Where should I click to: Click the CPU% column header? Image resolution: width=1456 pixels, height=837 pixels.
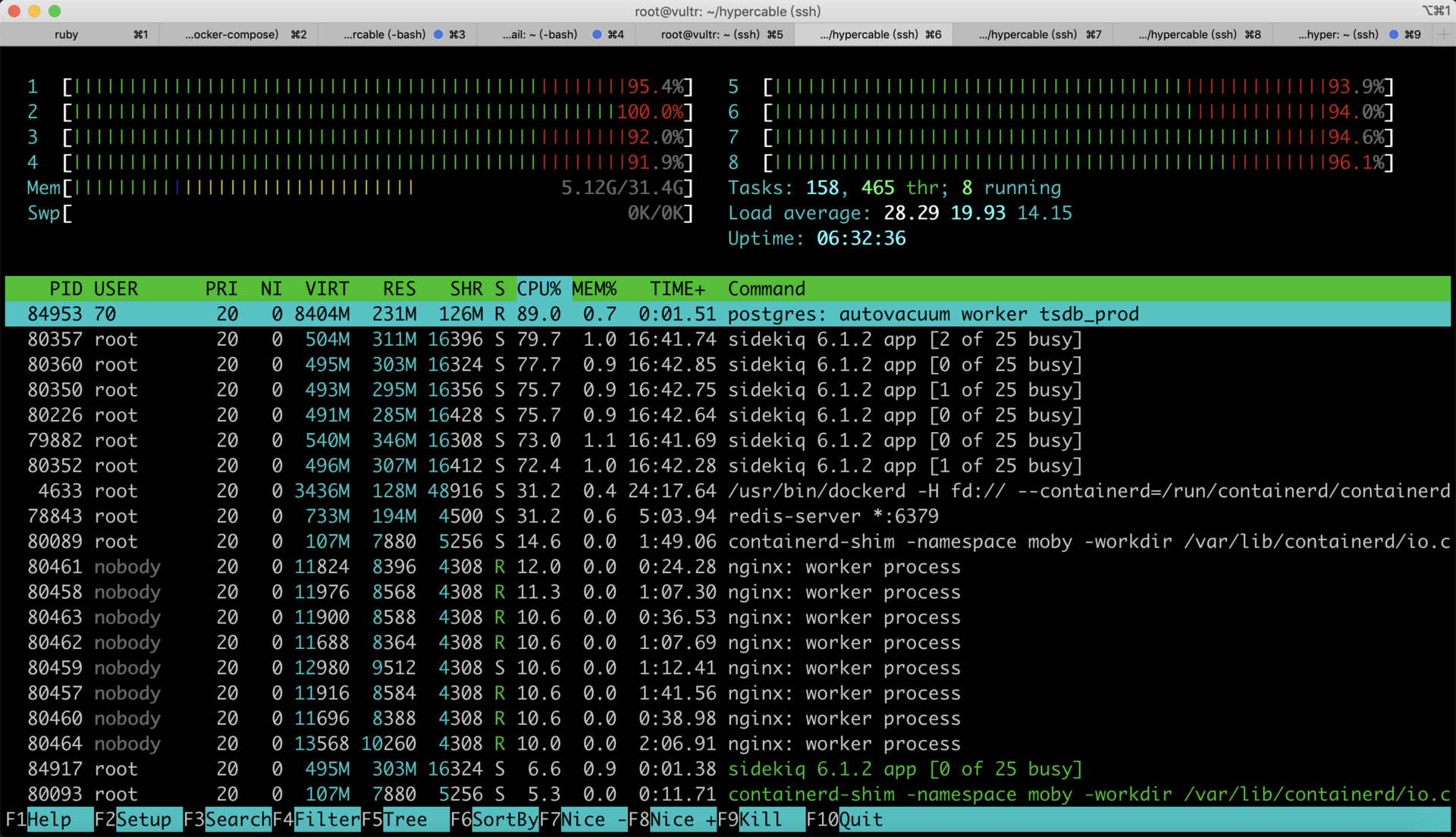tap(539, 289)
